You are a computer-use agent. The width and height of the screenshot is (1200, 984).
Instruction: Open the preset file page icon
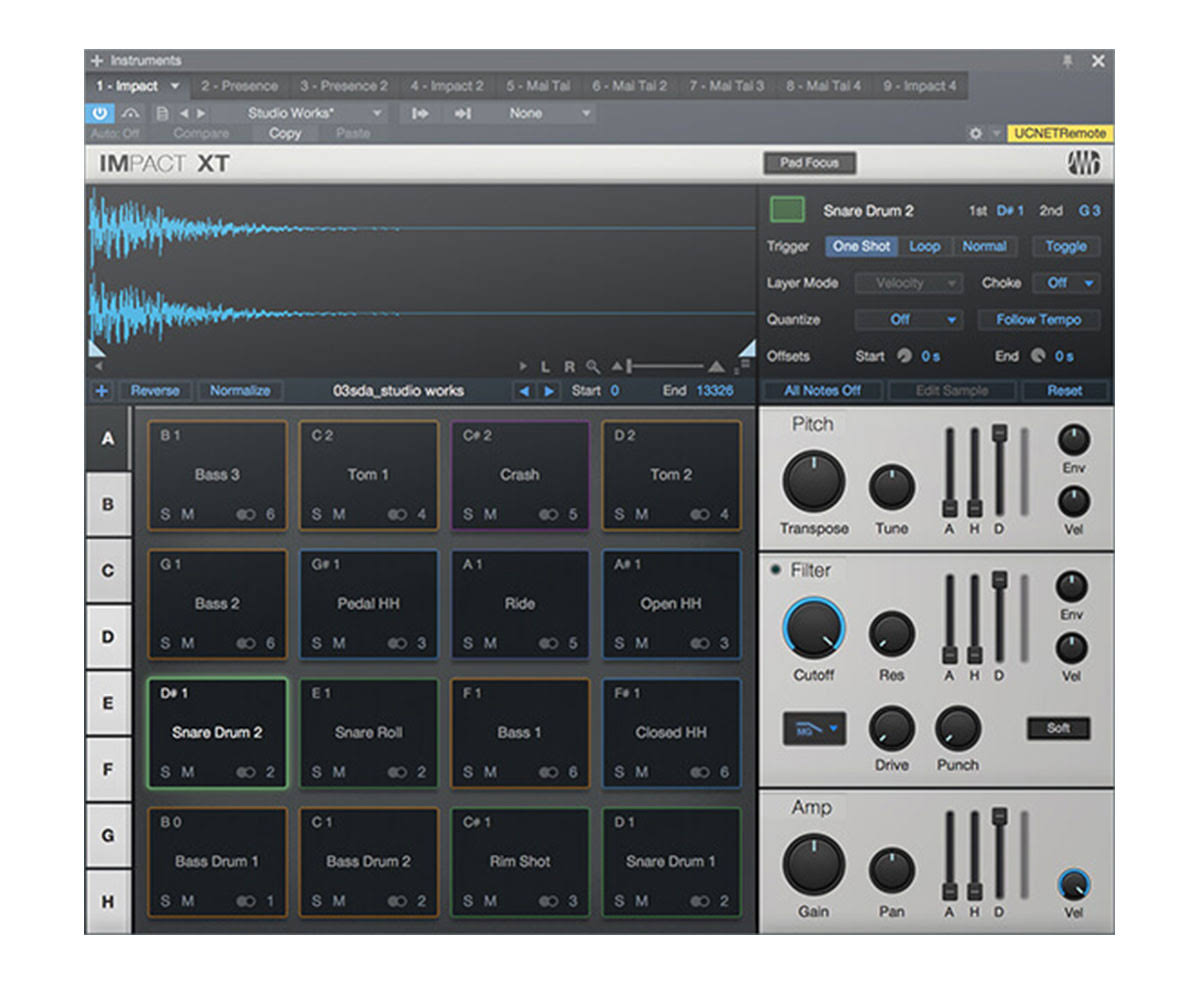point(163,114)
